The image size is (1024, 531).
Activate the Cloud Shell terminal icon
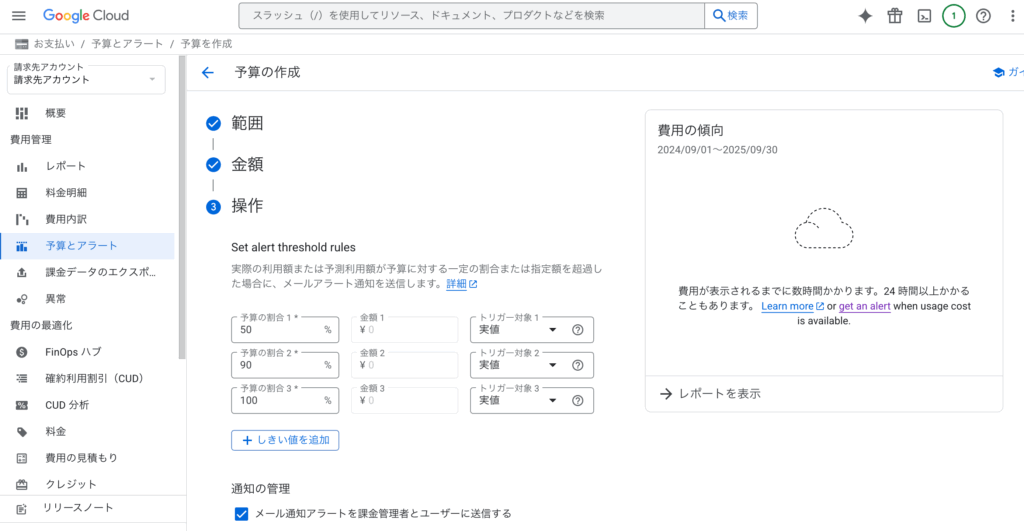pyautogui.click(x=924, y=16)
